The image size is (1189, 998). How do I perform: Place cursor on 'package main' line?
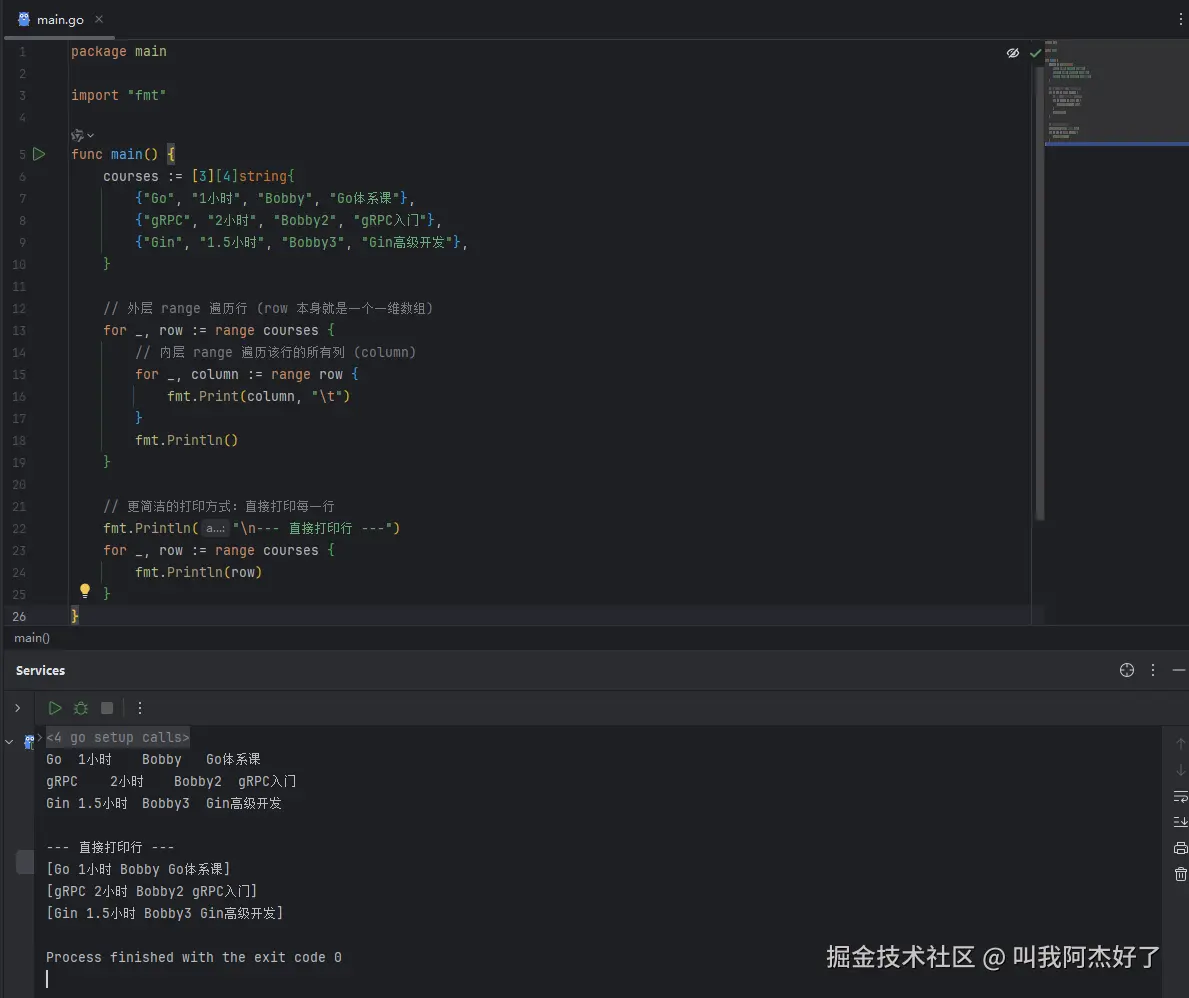pyautogui.click(x=118, y=52)
